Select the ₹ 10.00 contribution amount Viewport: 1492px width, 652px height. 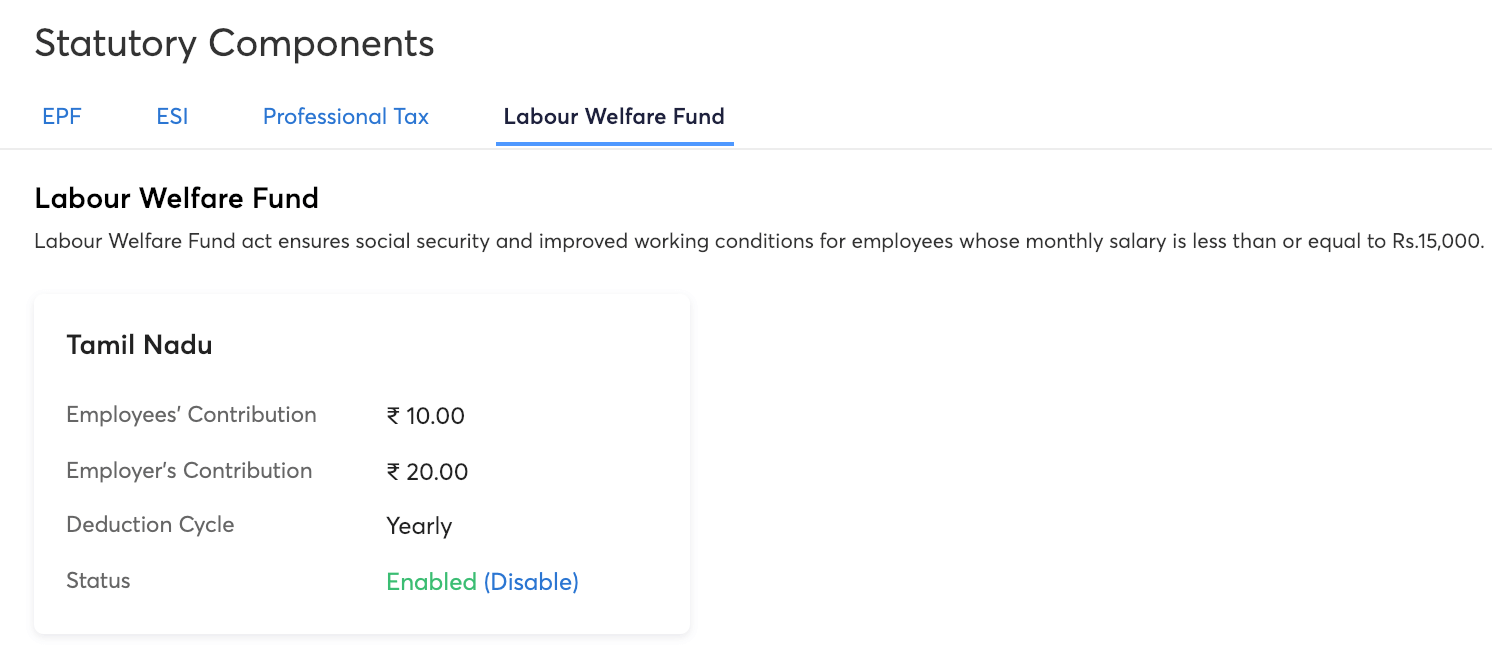426,416
